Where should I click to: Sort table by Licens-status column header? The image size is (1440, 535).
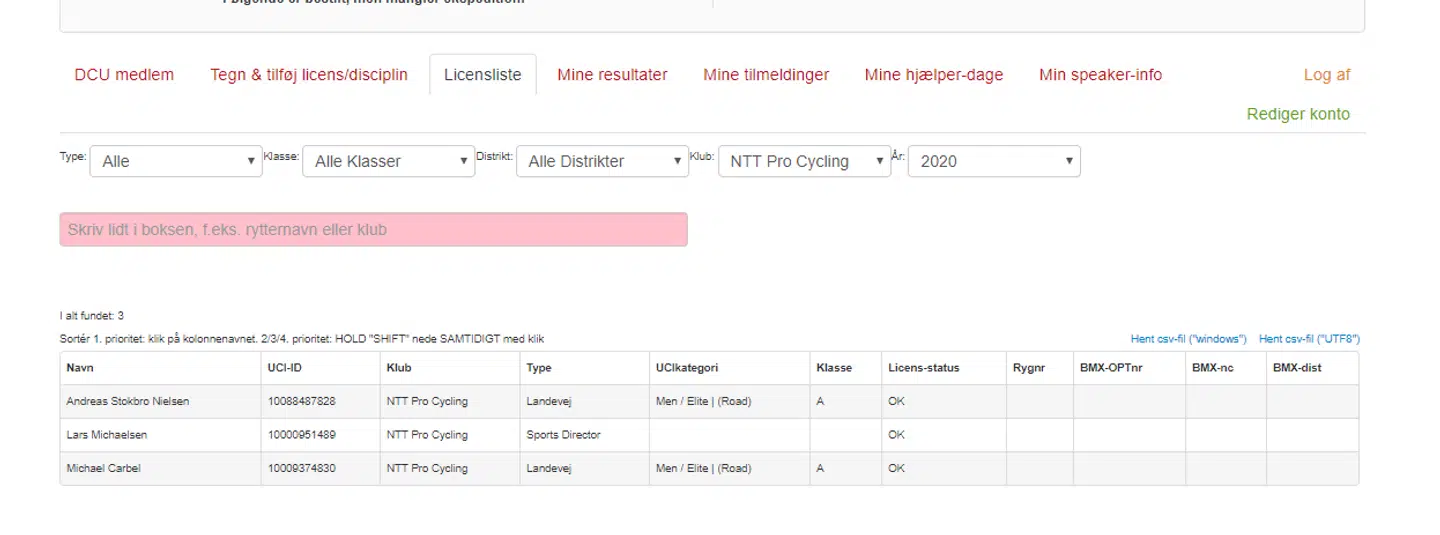(x=923, y=368)
